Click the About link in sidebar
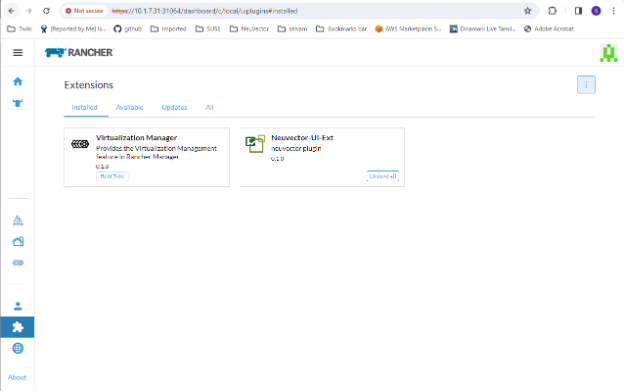The height and width of the screenshot is (392, 624). point(17,377)
